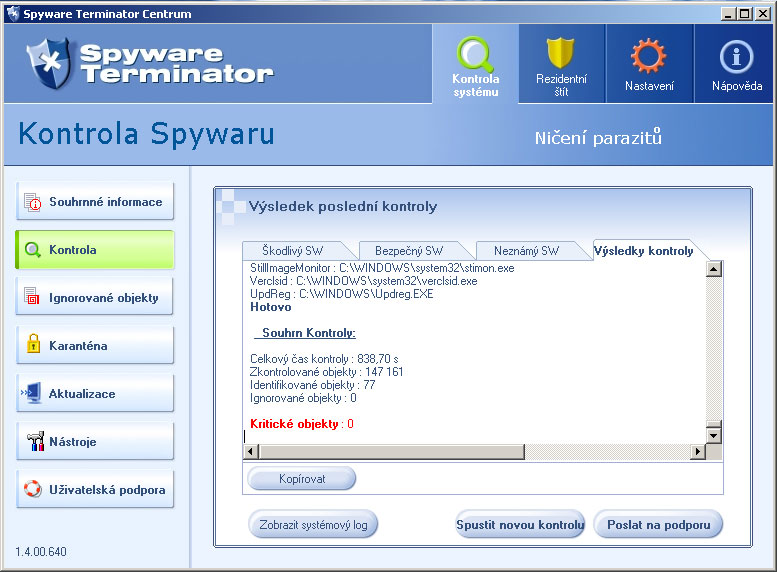This screenshot has width=777, height=572.
Task: Click the horizontal scrollbar right arrow
Action: [x=698, y=452]
